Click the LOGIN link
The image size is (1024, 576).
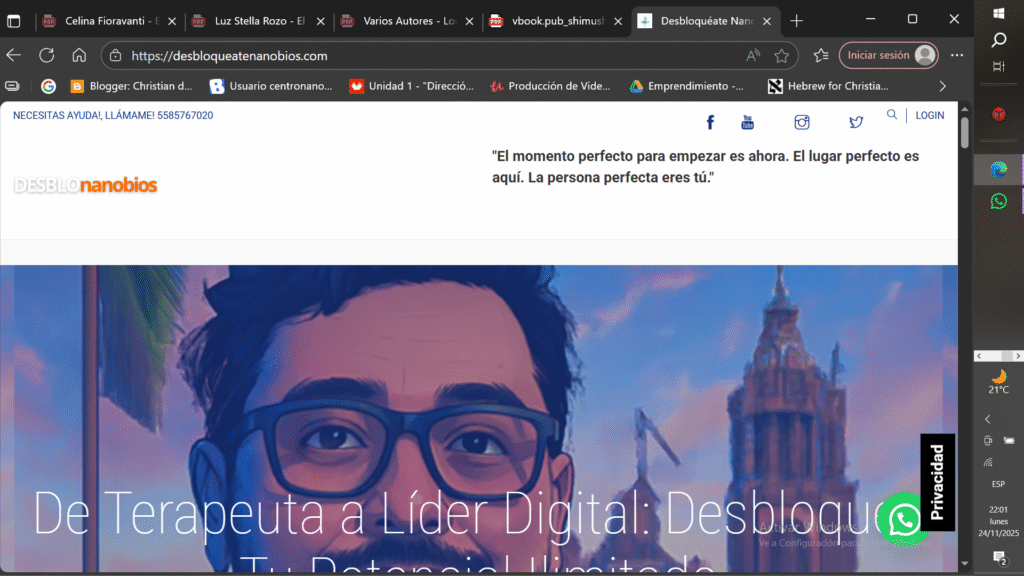coord(929,115)
